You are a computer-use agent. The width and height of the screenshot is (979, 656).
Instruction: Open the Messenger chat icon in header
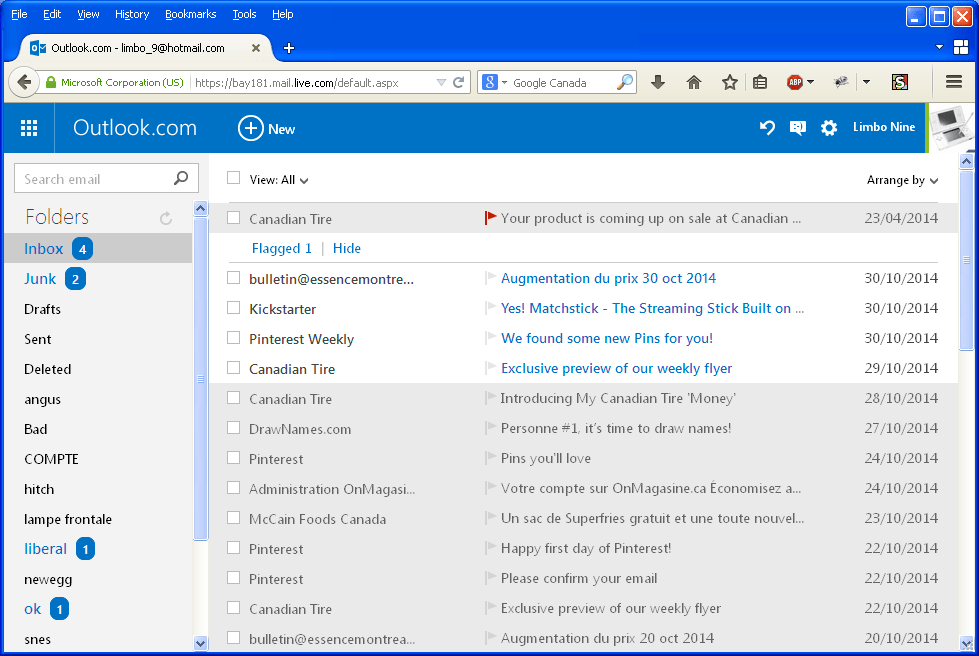click(796, 128)
